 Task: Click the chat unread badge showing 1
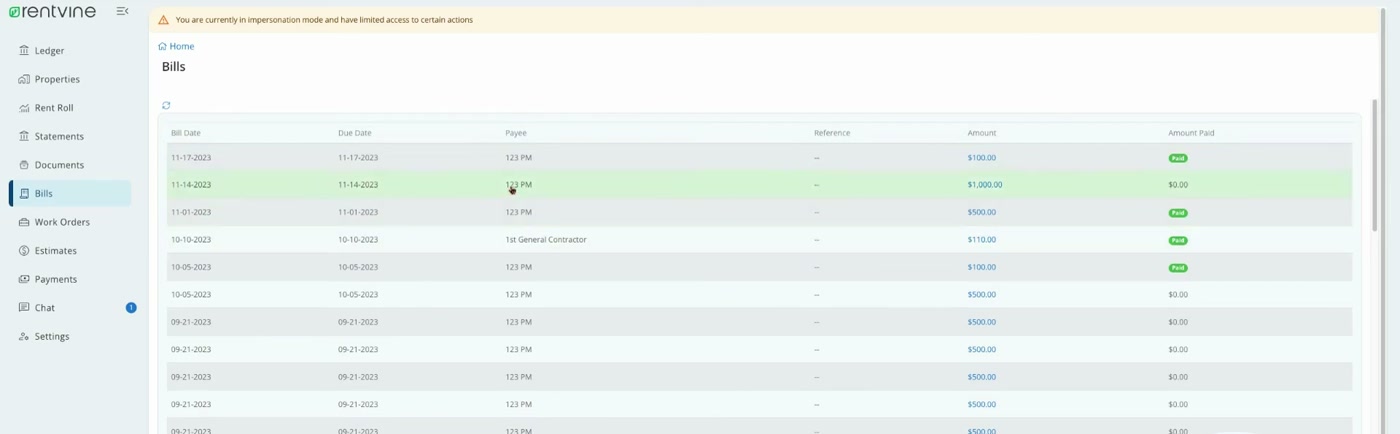pyautogui.click(x=131, y=308)
